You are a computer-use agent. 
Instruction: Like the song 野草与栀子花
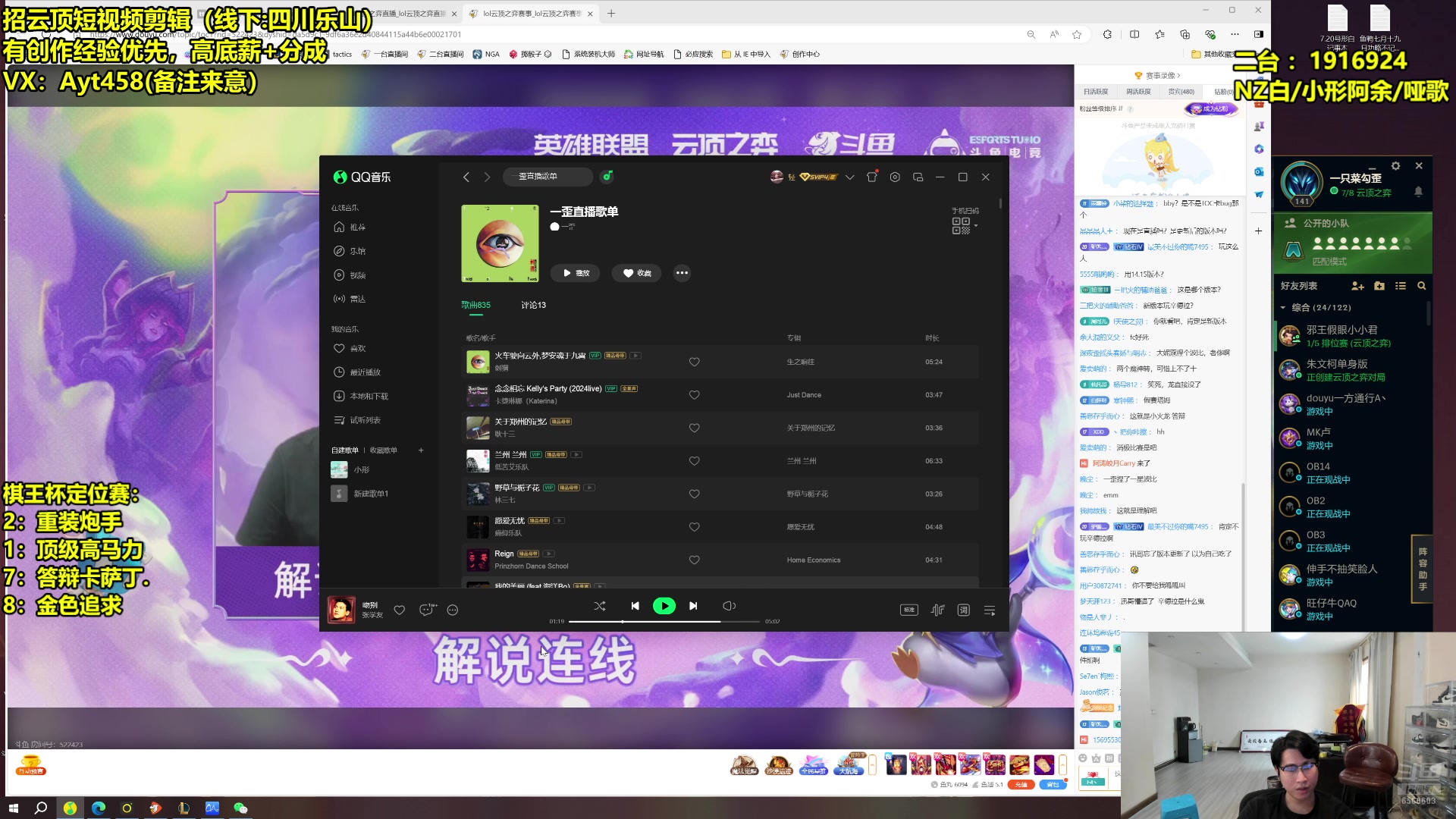[x=694, y=494]
